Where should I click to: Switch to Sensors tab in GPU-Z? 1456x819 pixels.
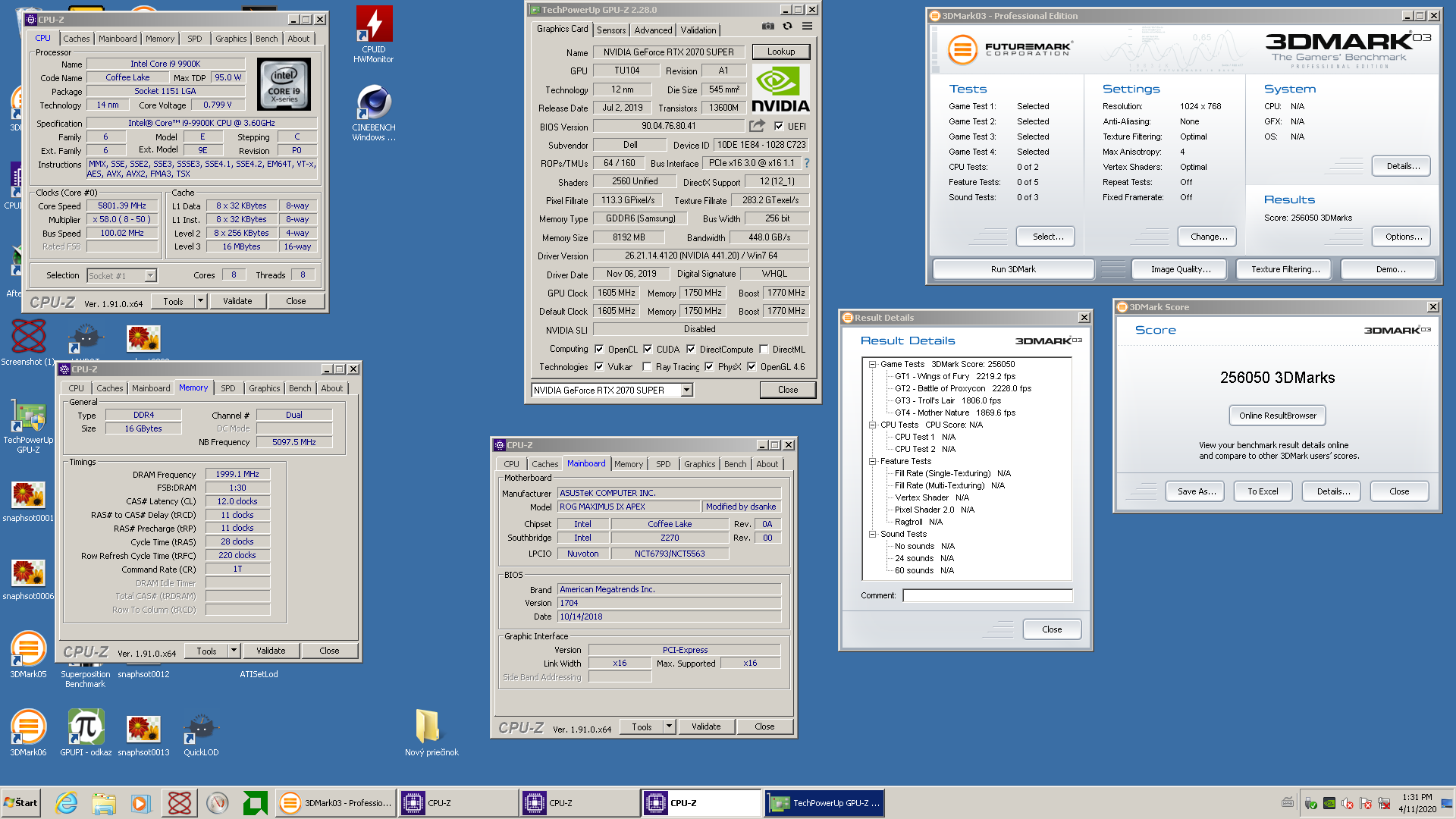pyautogui.click(x=611, y=30)
